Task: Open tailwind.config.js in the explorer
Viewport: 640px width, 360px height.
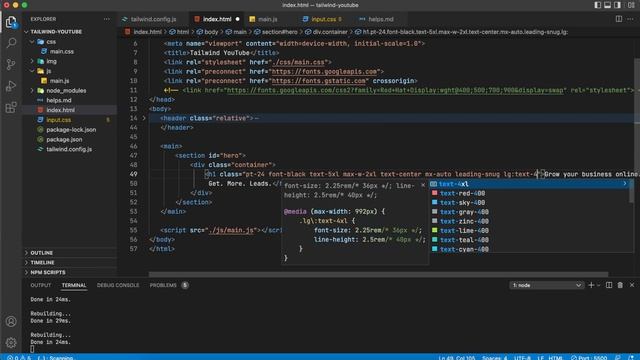Action: click(70, 149)
